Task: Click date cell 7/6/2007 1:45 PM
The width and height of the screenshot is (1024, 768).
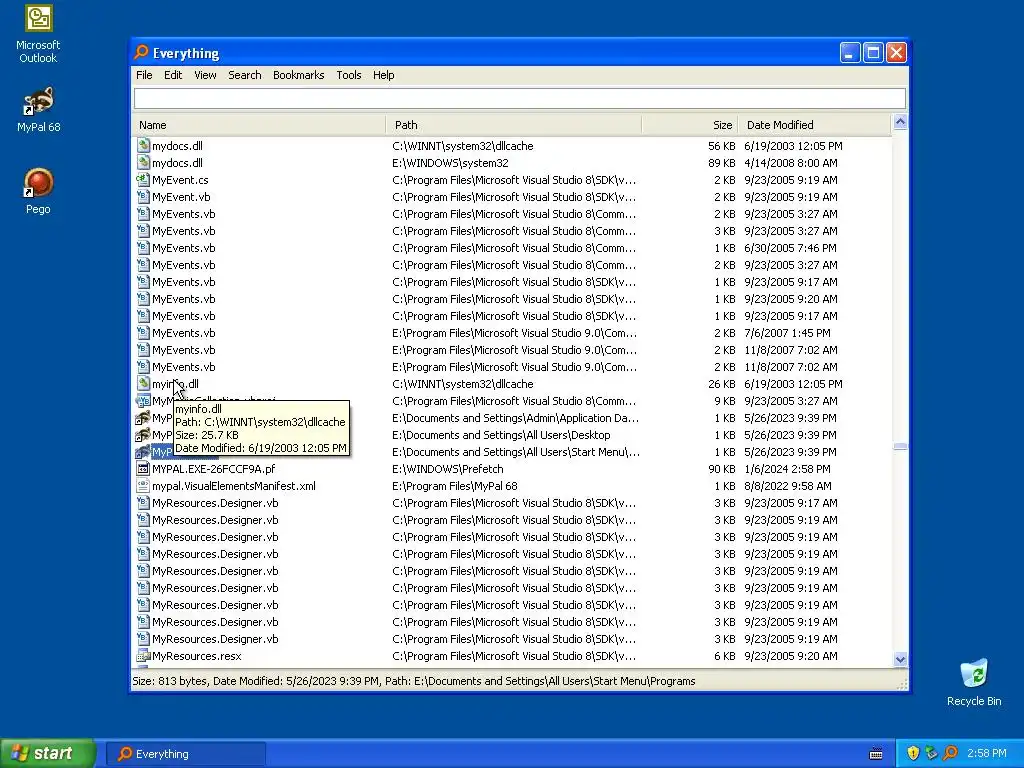Action: click(788, 333)
